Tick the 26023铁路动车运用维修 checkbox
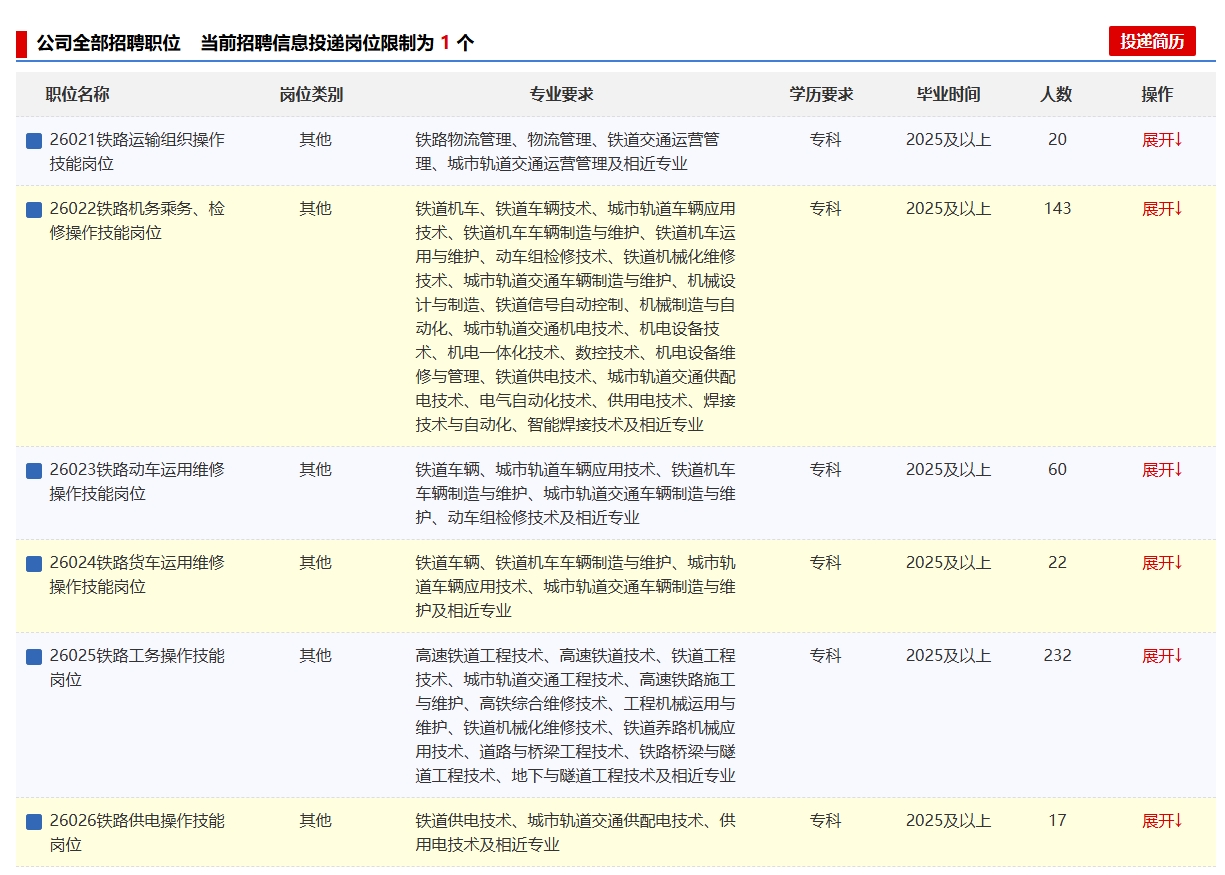 [34, 471]
